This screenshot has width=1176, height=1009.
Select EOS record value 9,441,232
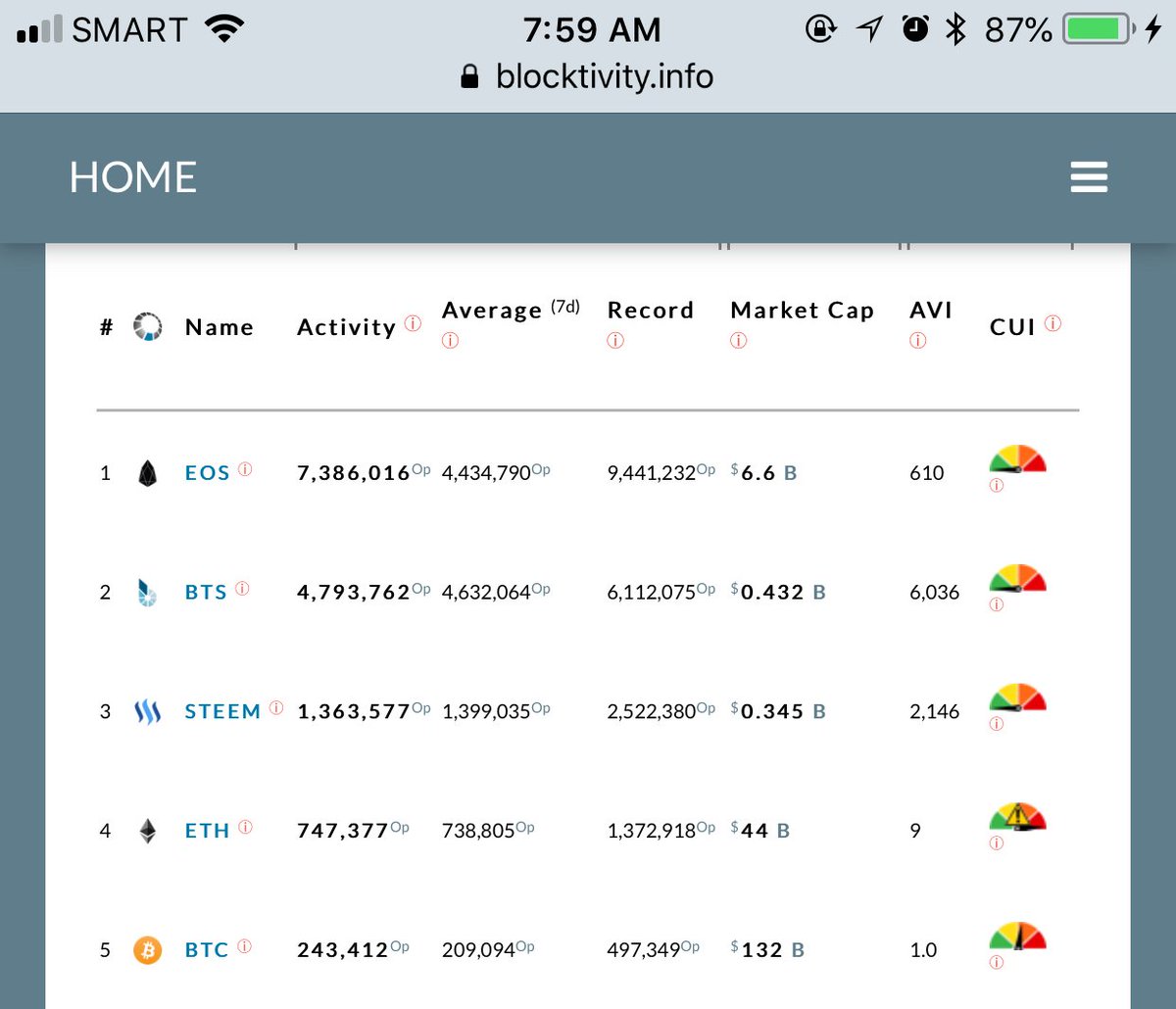tap(652, 473)
